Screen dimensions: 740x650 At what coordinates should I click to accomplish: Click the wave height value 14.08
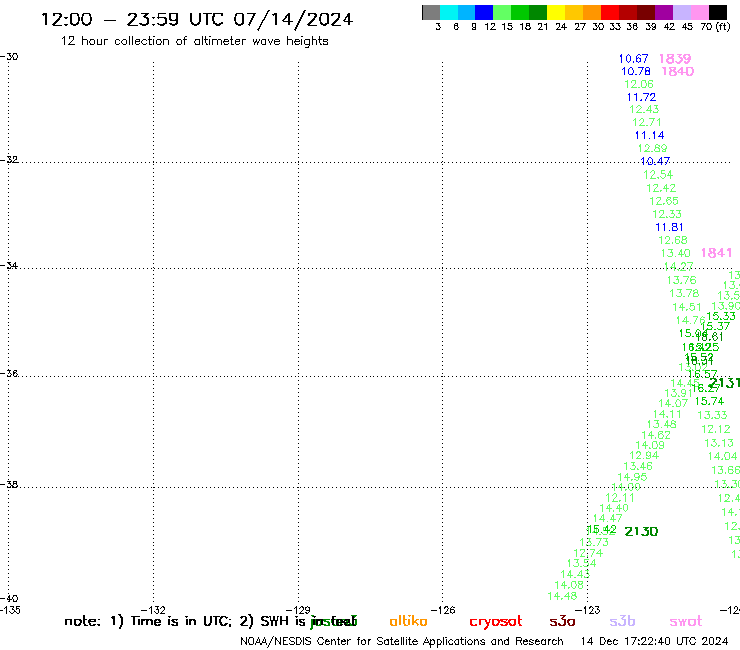[x=569, y=585]
